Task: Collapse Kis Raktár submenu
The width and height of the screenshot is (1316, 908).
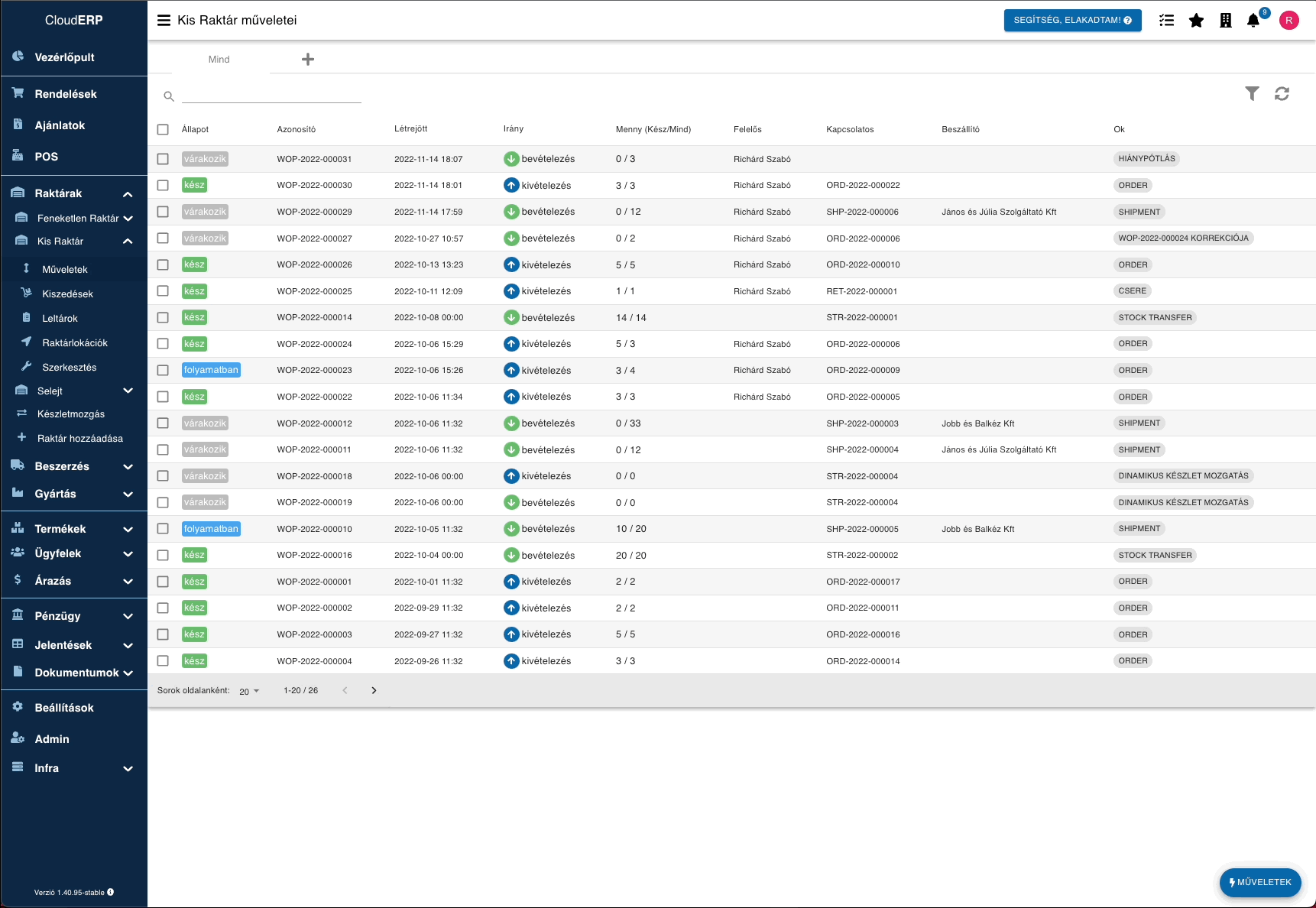Action: click(128, 242)
